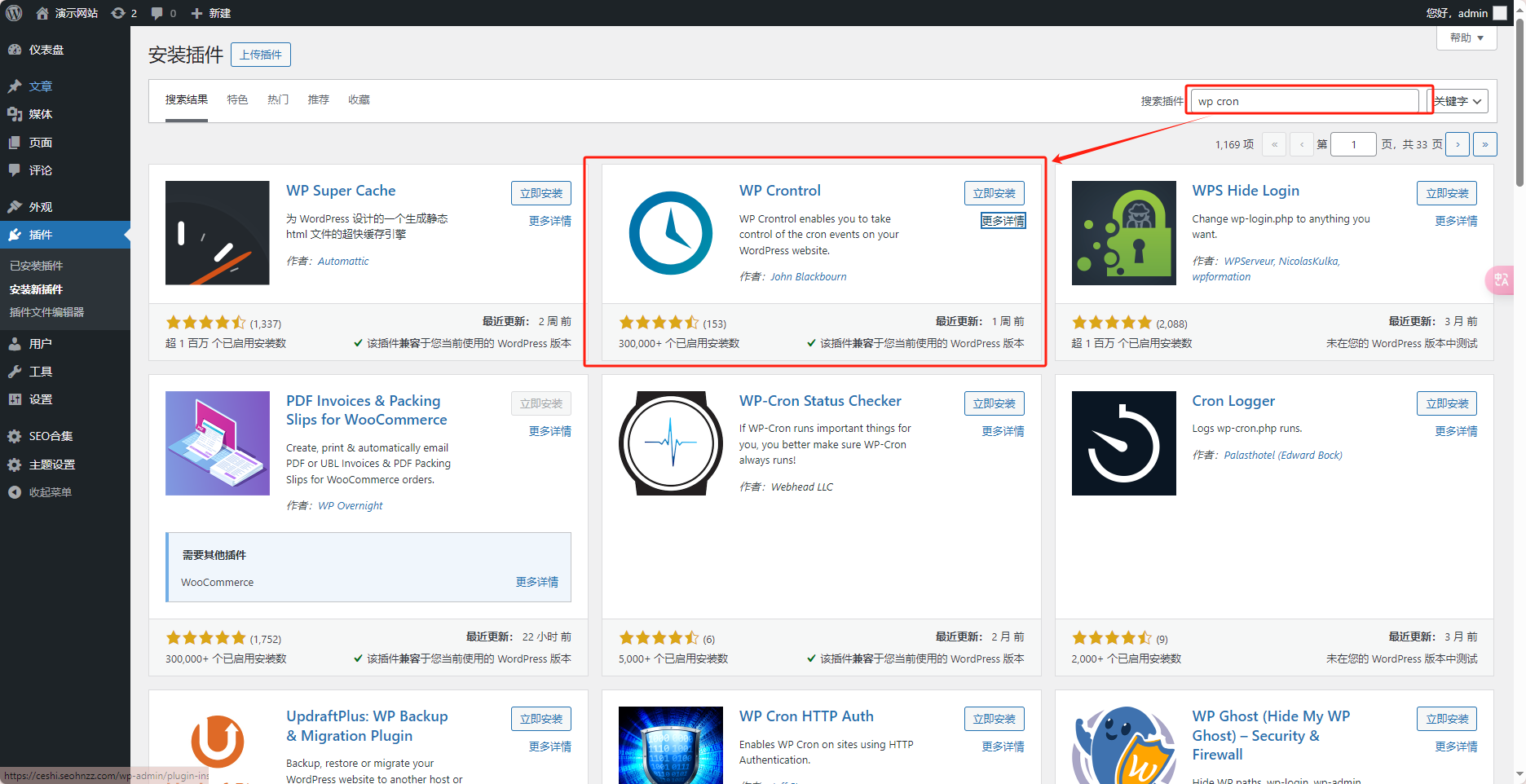Install WP Super Cache with 立即安装
Viewport: 1526px width, 784px height.
point(541,193)
